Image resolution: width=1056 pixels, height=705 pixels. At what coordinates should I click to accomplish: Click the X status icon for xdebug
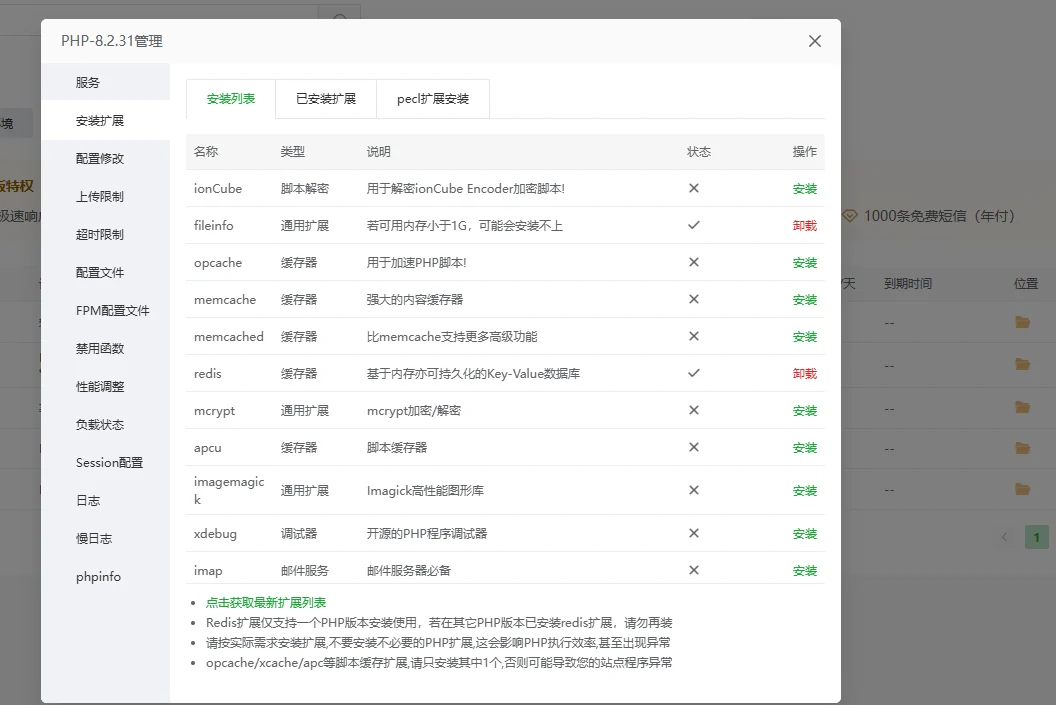694,533
